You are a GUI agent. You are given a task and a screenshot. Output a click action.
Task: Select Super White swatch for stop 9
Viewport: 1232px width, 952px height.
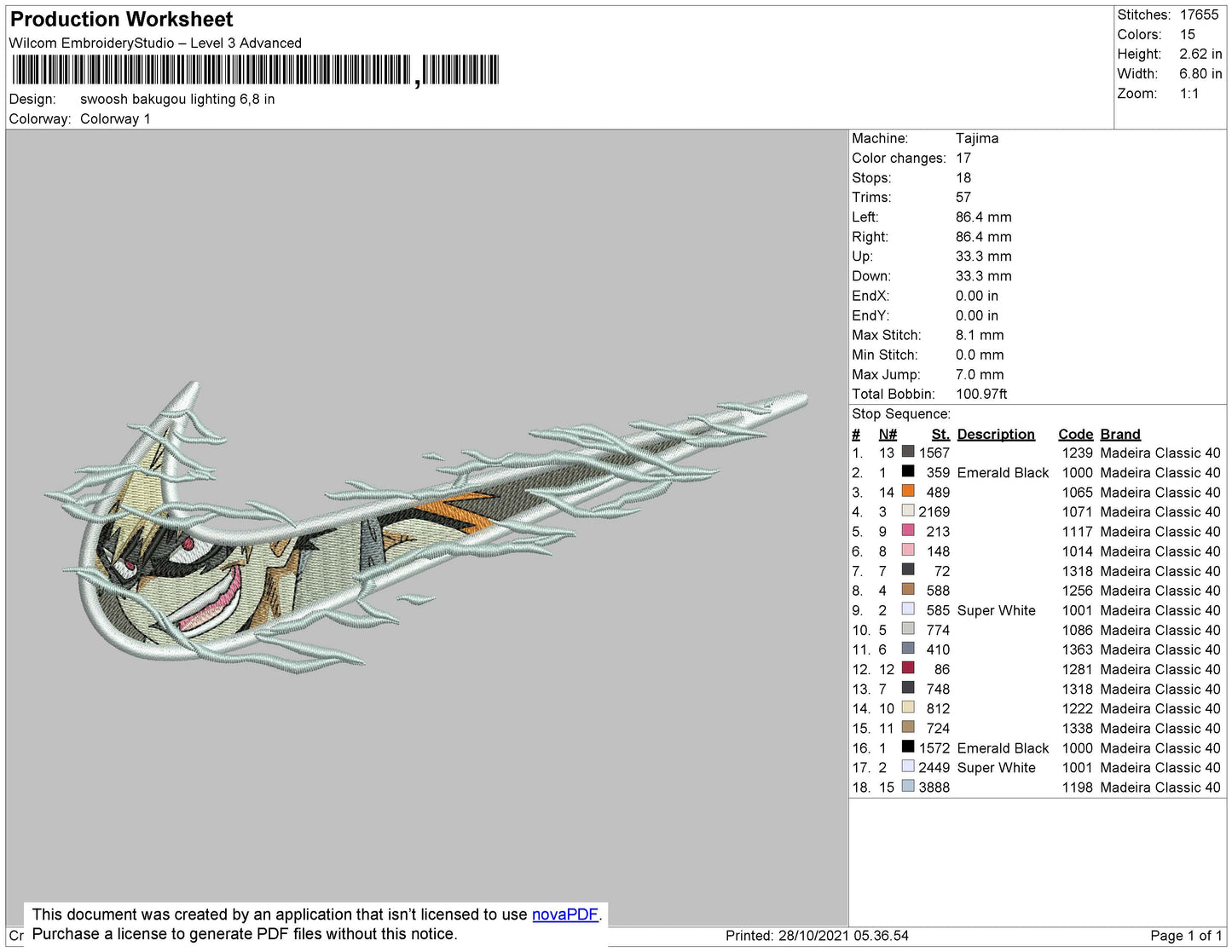(x=908, y=609)
